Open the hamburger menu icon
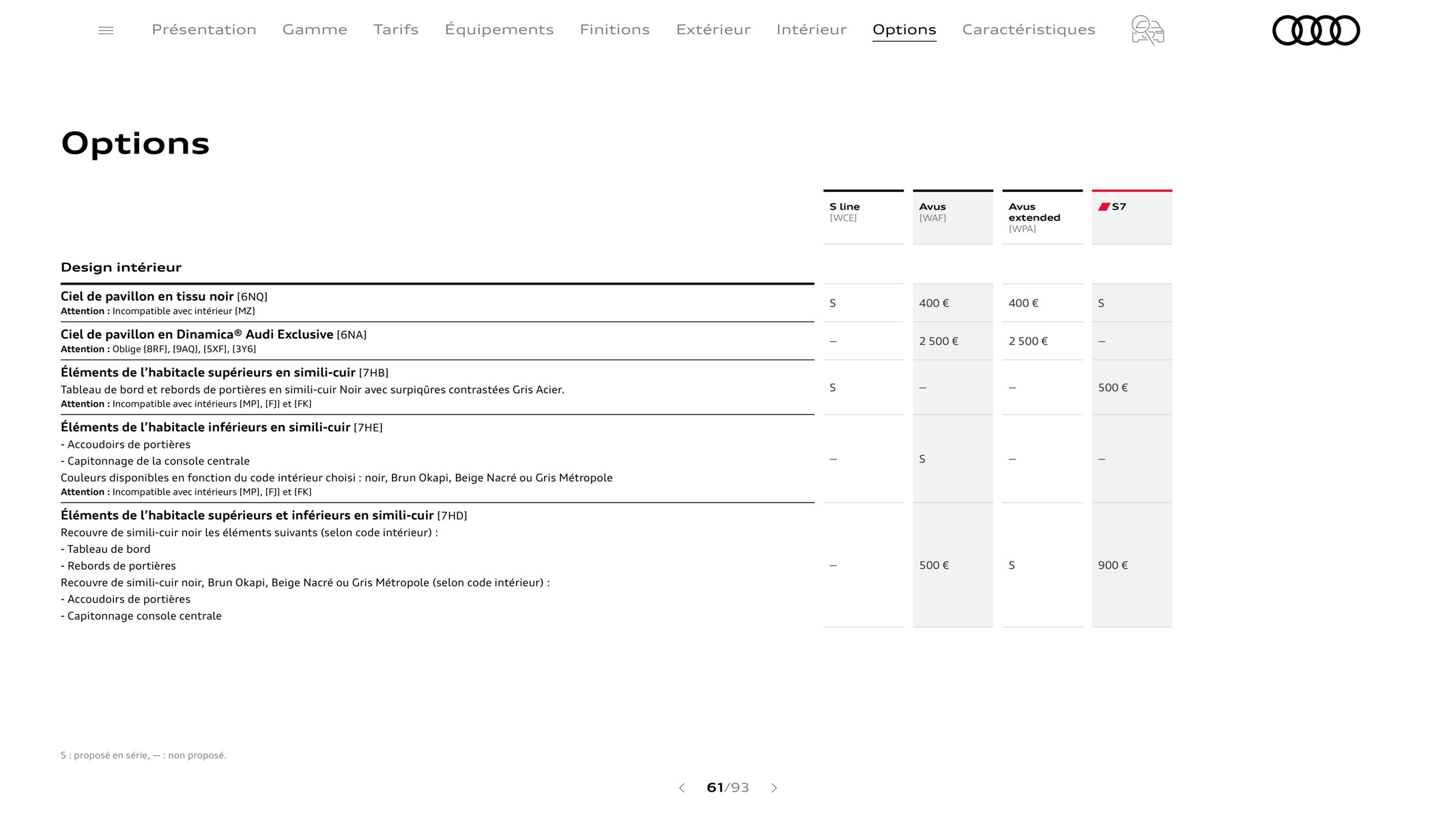Image resolution: width=1456 pixels, height=819 pixels. [106, 31]
